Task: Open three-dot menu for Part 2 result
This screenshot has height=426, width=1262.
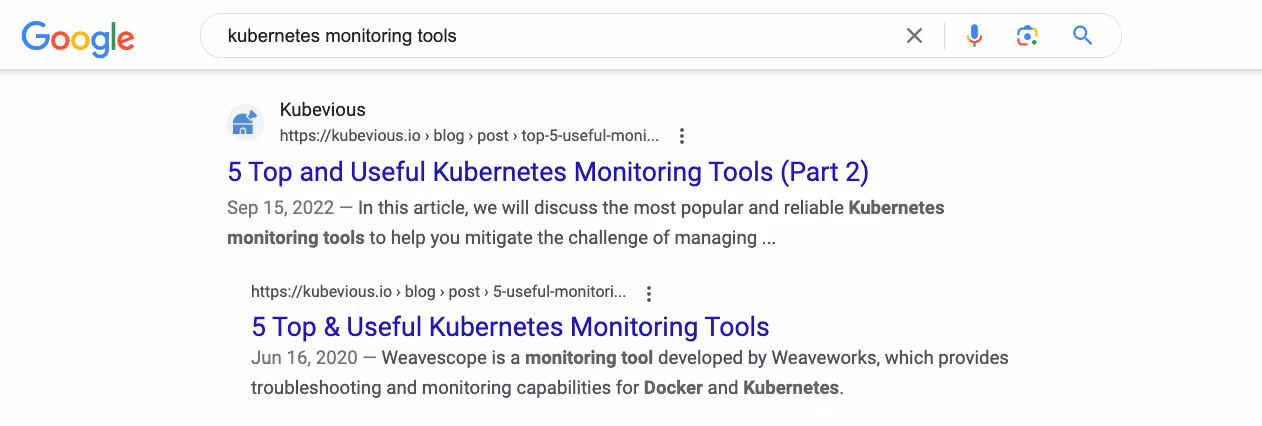Action: pos(681,136)
